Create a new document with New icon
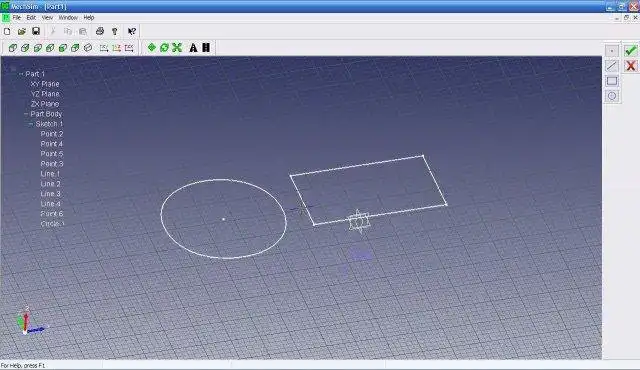The image size is (640, 370). coord(7,31)
